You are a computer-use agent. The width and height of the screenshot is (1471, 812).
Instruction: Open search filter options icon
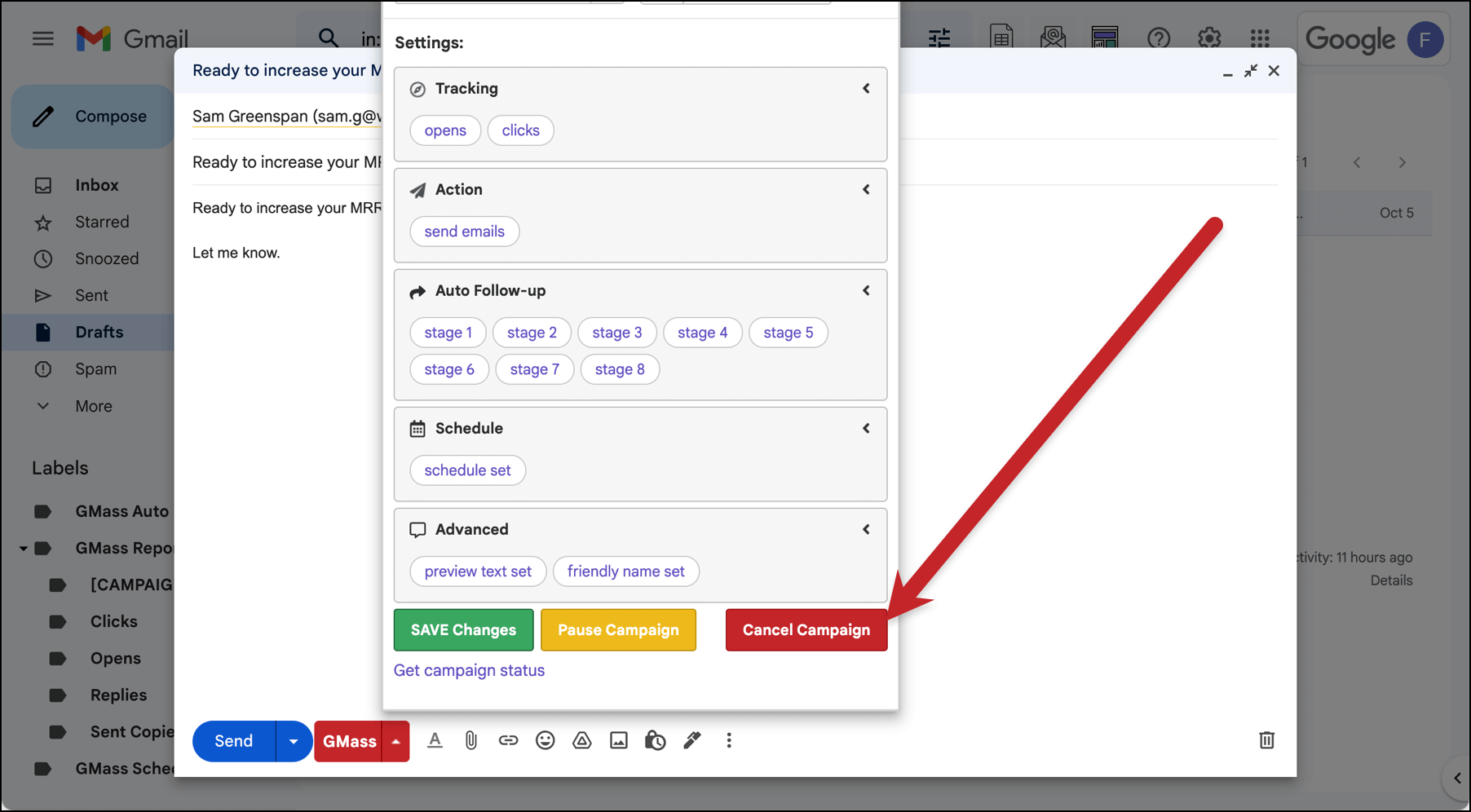pyautogui.click(x=939, y=38)
